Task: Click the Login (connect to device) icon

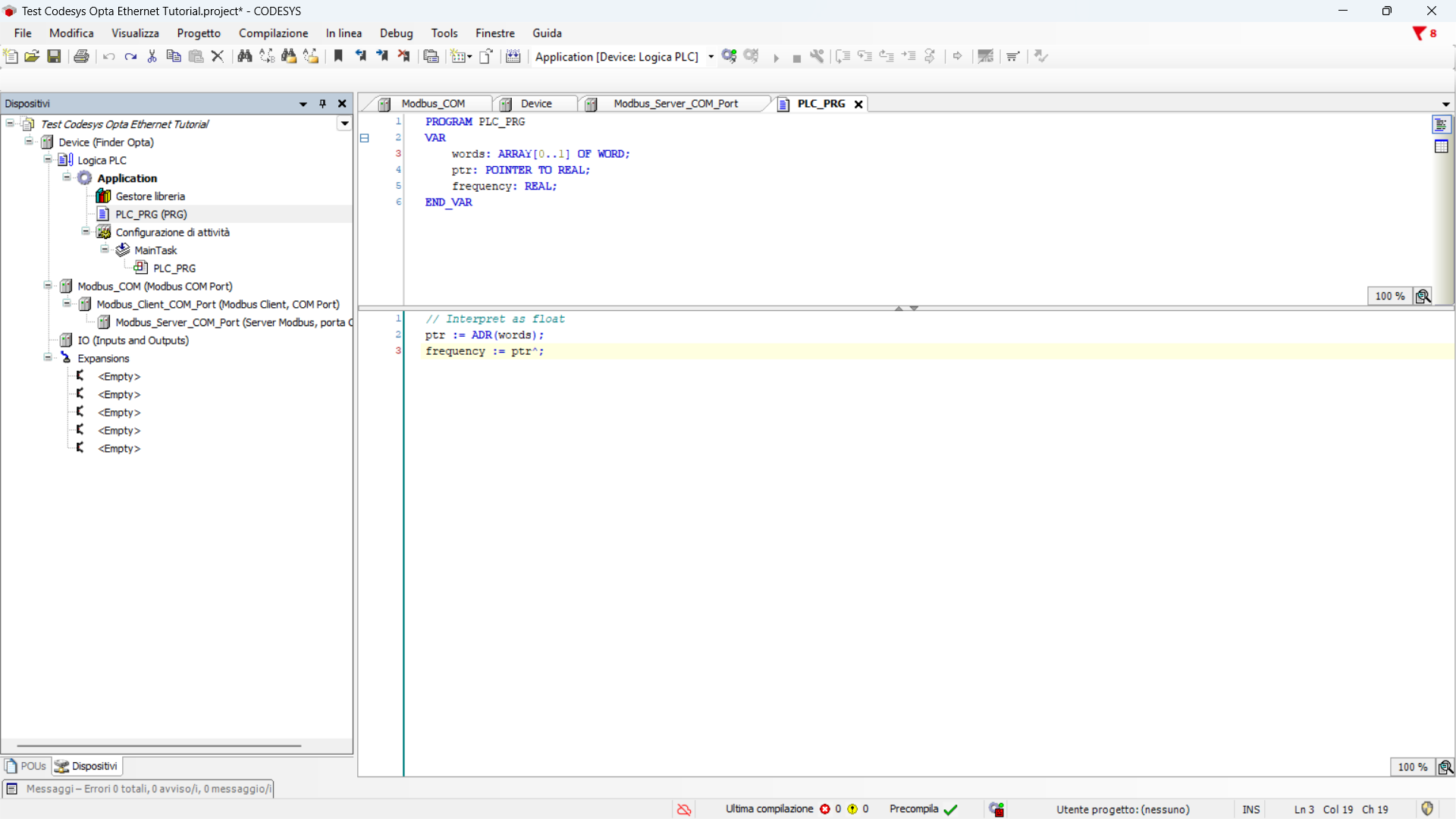Action: click(729, 56)
